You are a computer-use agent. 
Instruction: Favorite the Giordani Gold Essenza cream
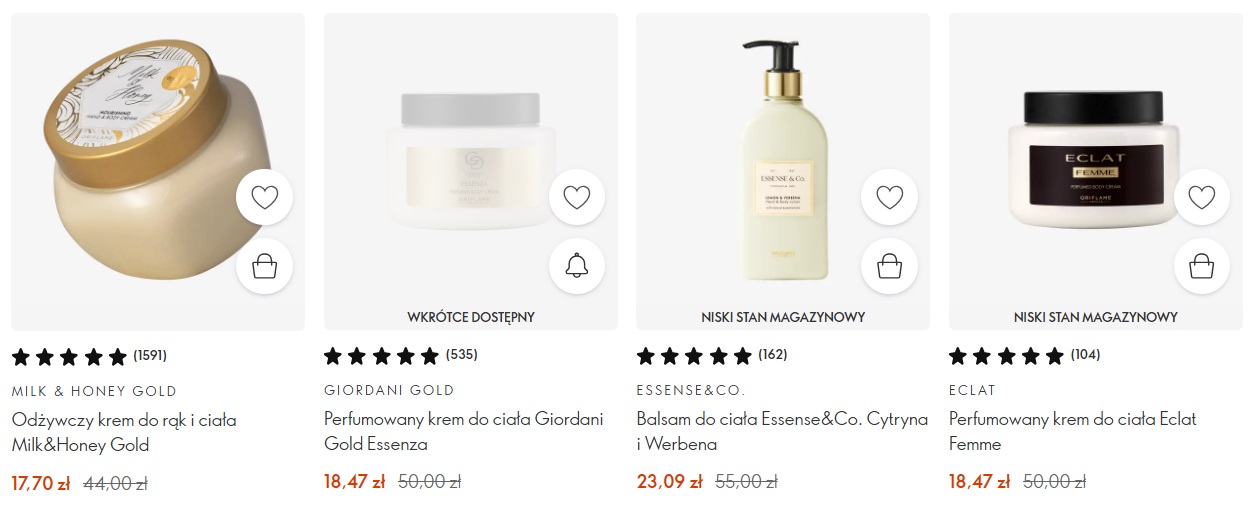577,197
